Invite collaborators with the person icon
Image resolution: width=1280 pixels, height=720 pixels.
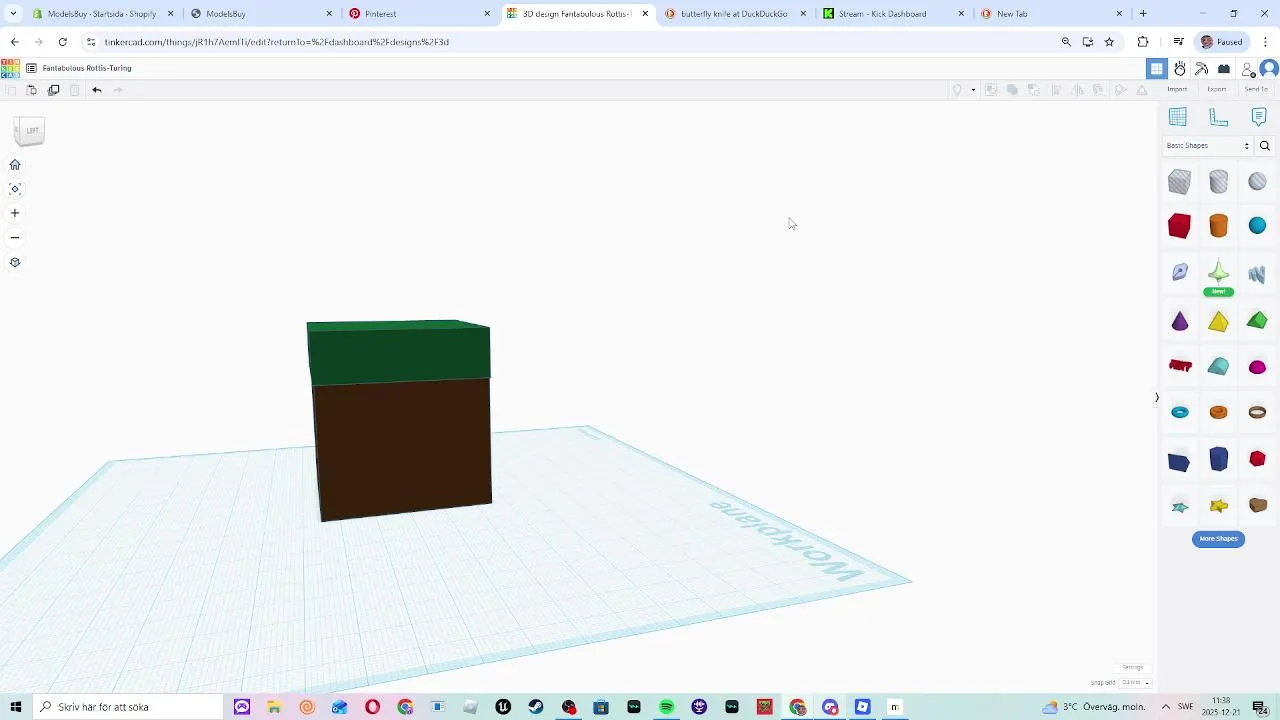(x=1247, y=68)
